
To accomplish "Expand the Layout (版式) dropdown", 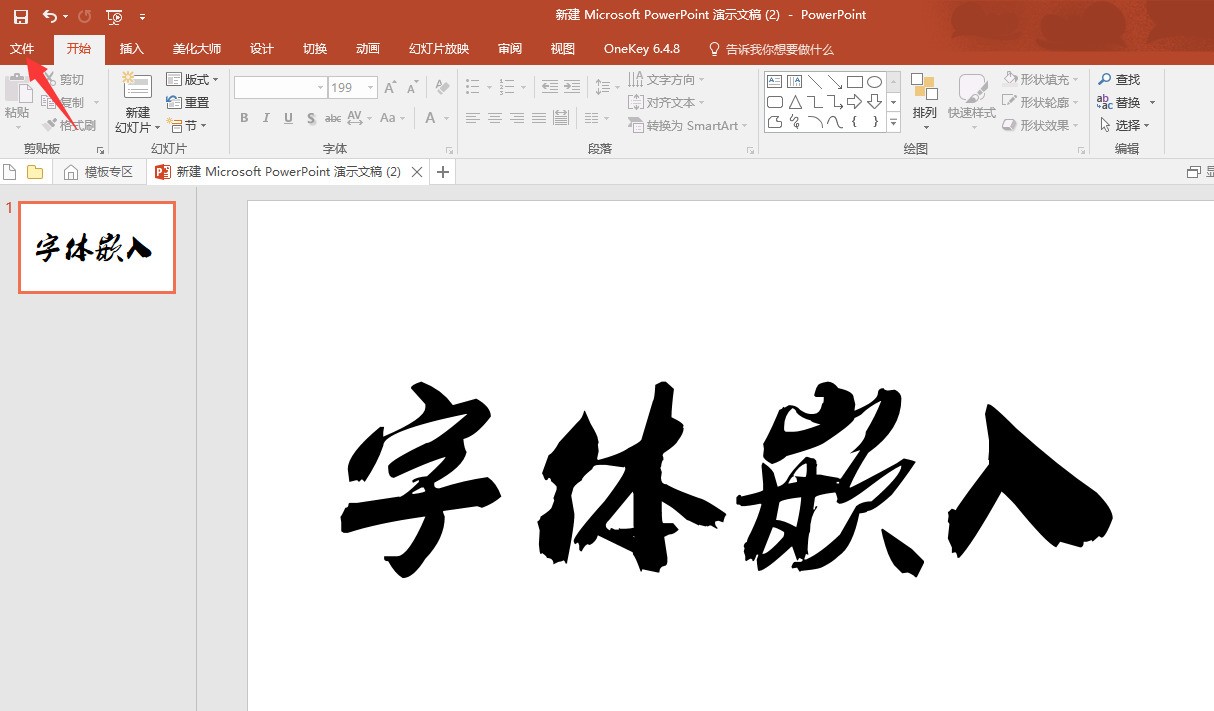I will tap(193, 80).
